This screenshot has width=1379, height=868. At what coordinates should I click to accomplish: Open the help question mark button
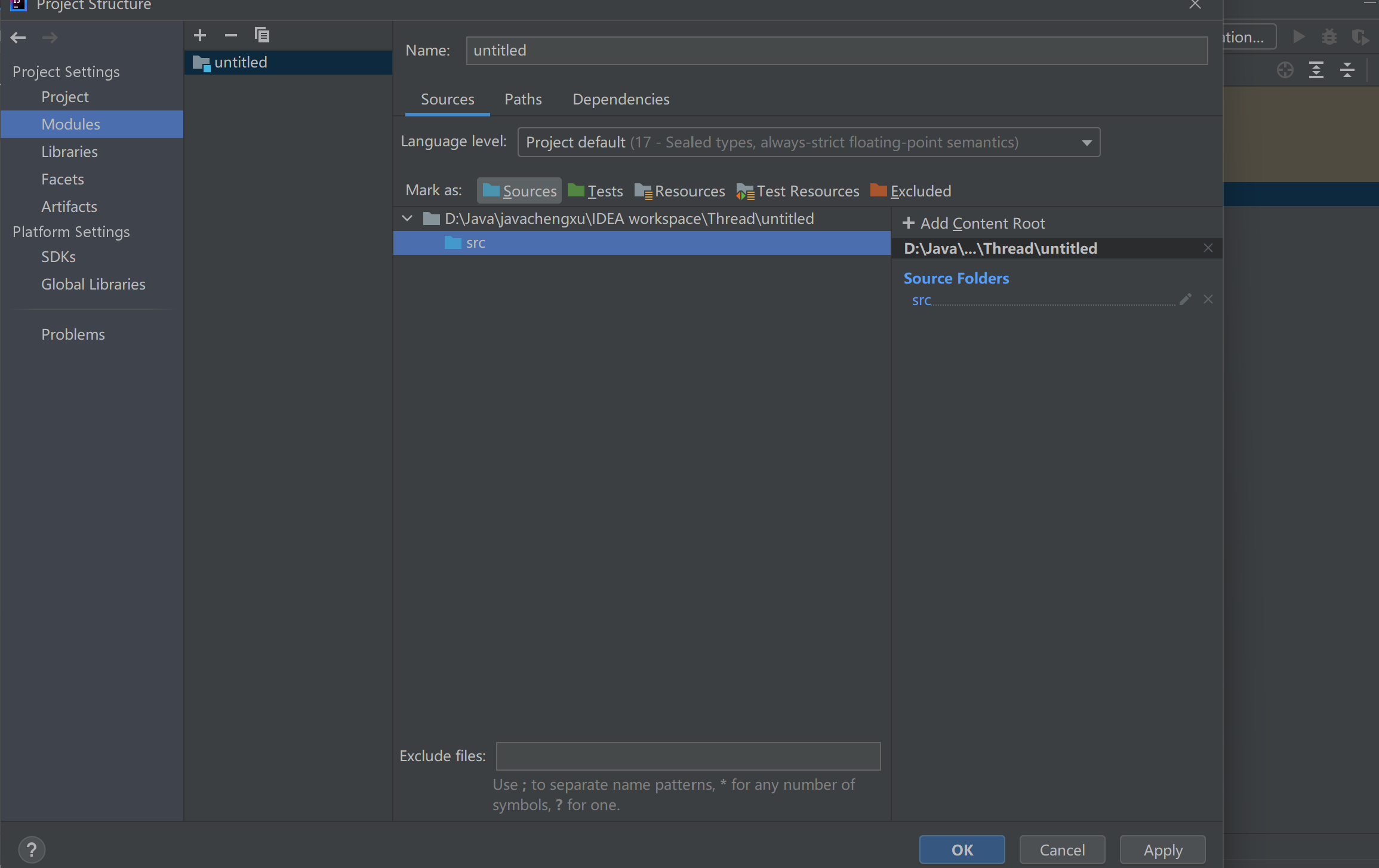click(32, 849)
